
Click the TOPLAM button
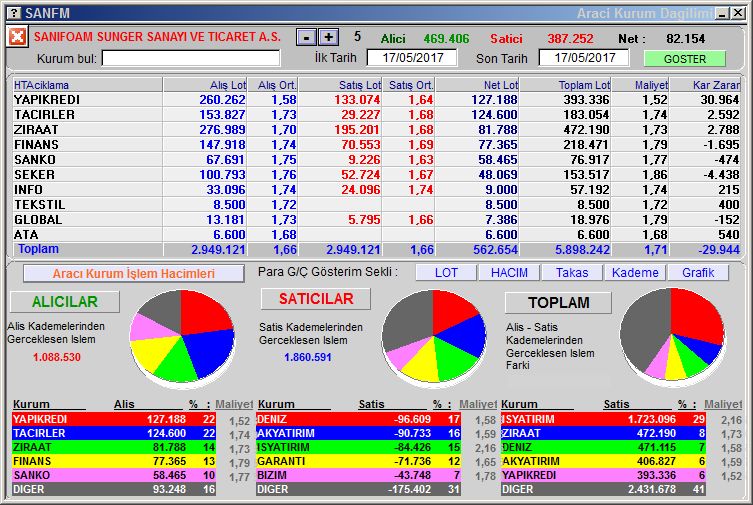(559, 303)
